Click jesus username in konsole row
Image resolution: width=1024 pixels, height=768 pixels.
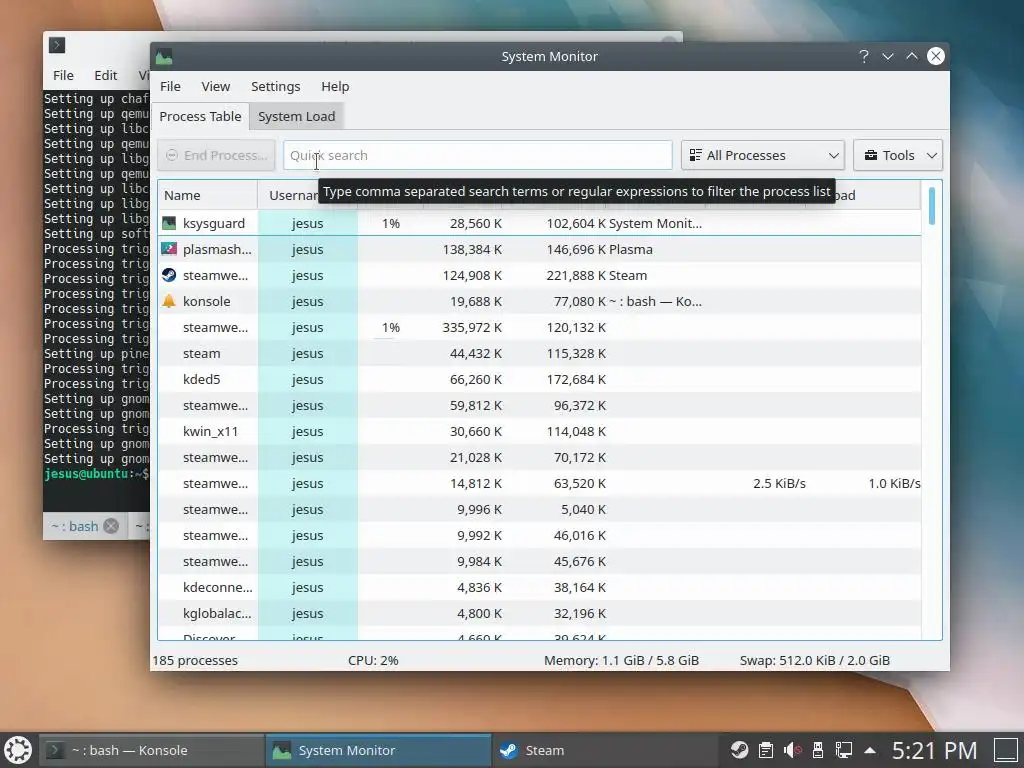[308, 302]
